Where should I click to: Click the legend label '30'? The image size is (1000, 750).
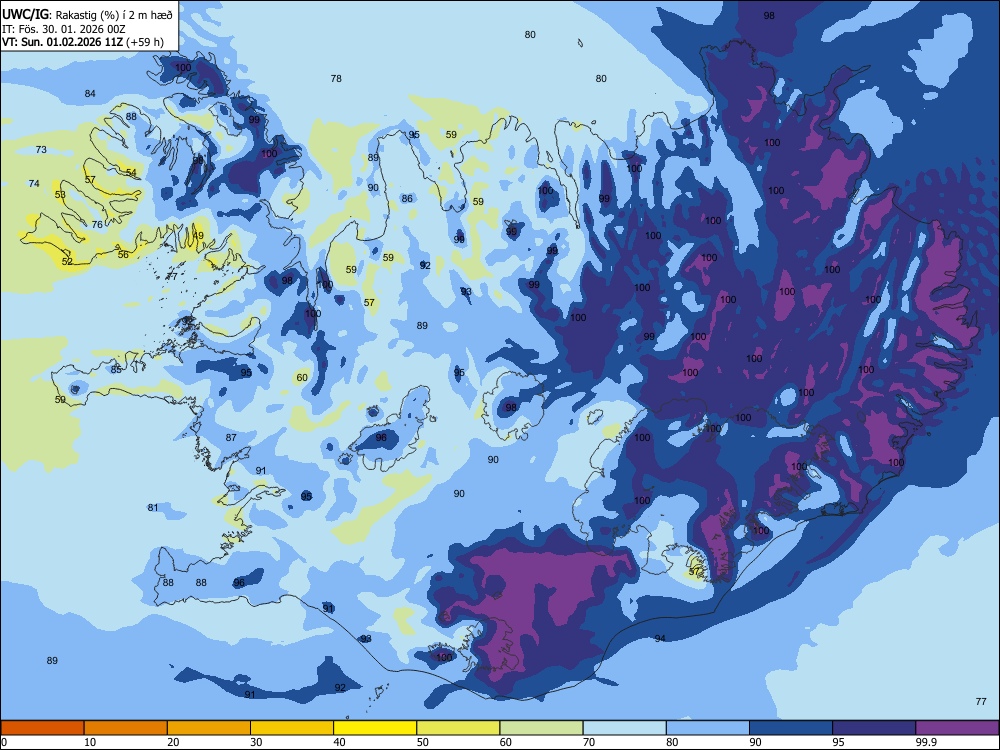click(x=256, y=742)
